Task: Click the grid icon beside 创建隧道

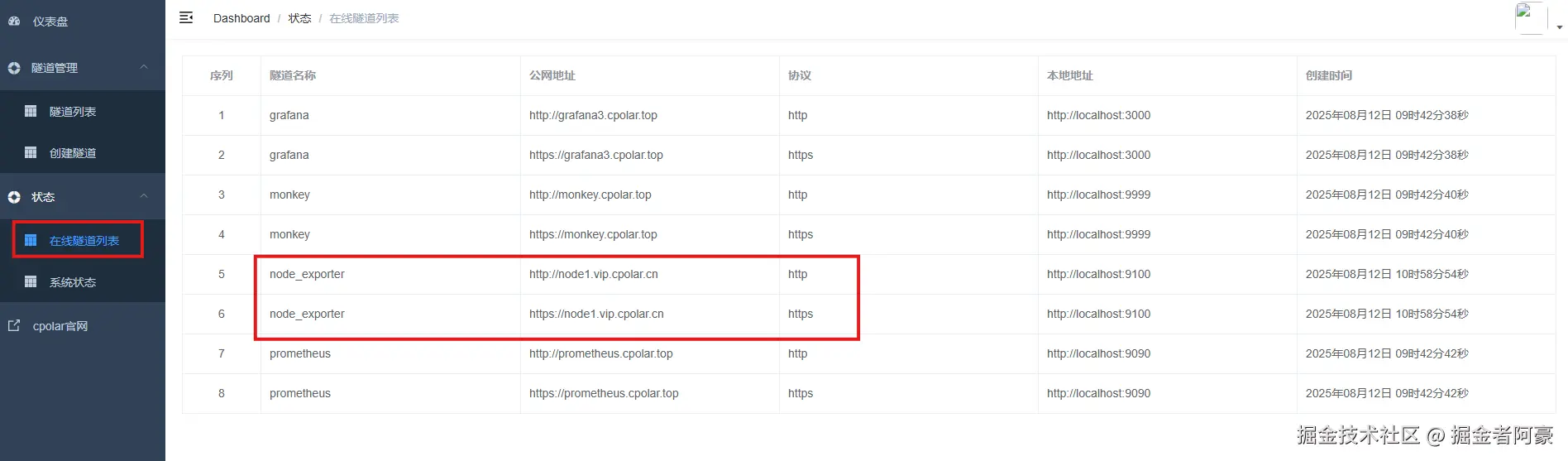Action: click(31, 152)
